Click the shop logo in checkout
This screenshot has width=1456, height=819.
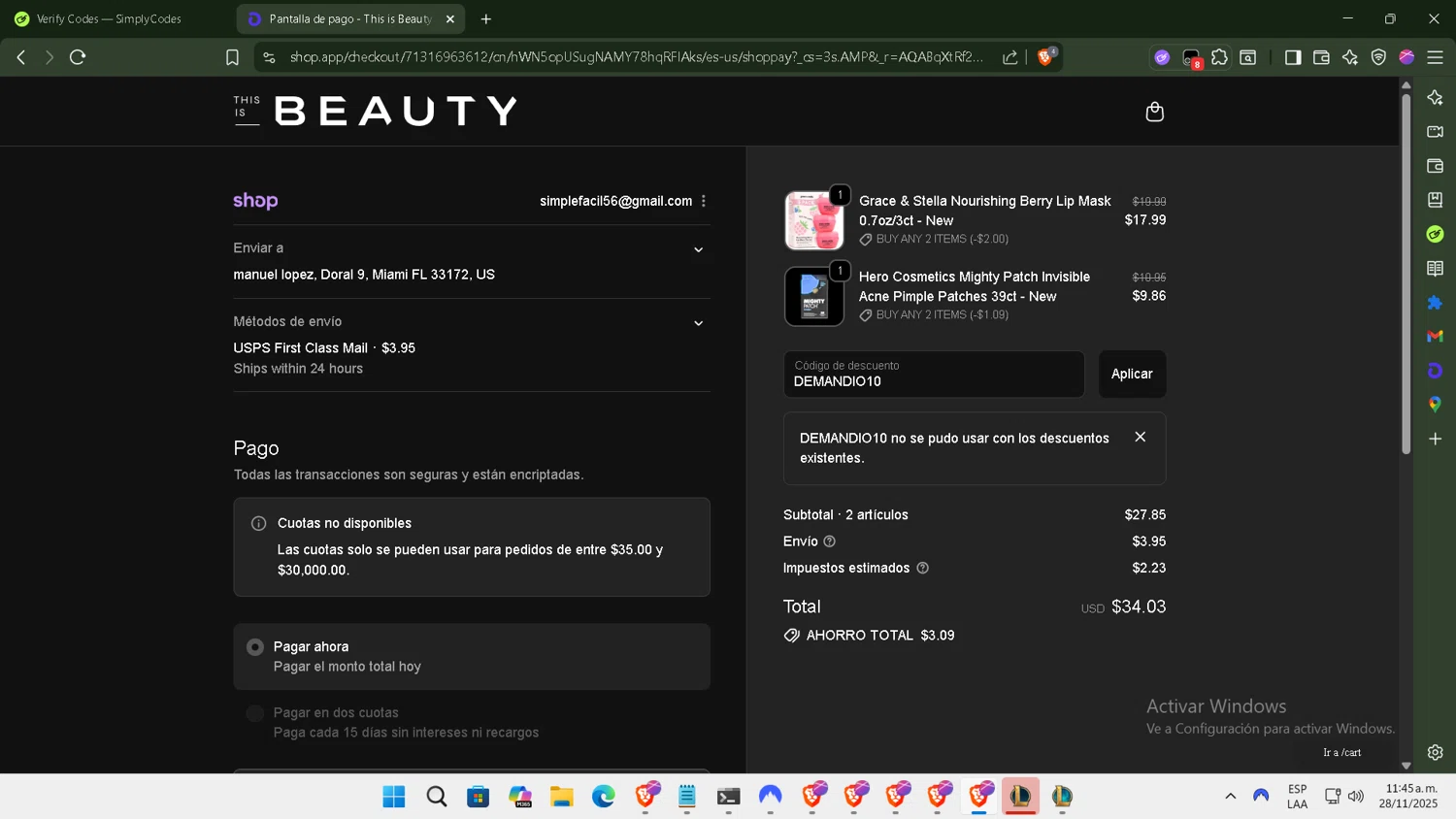(255, 201)
